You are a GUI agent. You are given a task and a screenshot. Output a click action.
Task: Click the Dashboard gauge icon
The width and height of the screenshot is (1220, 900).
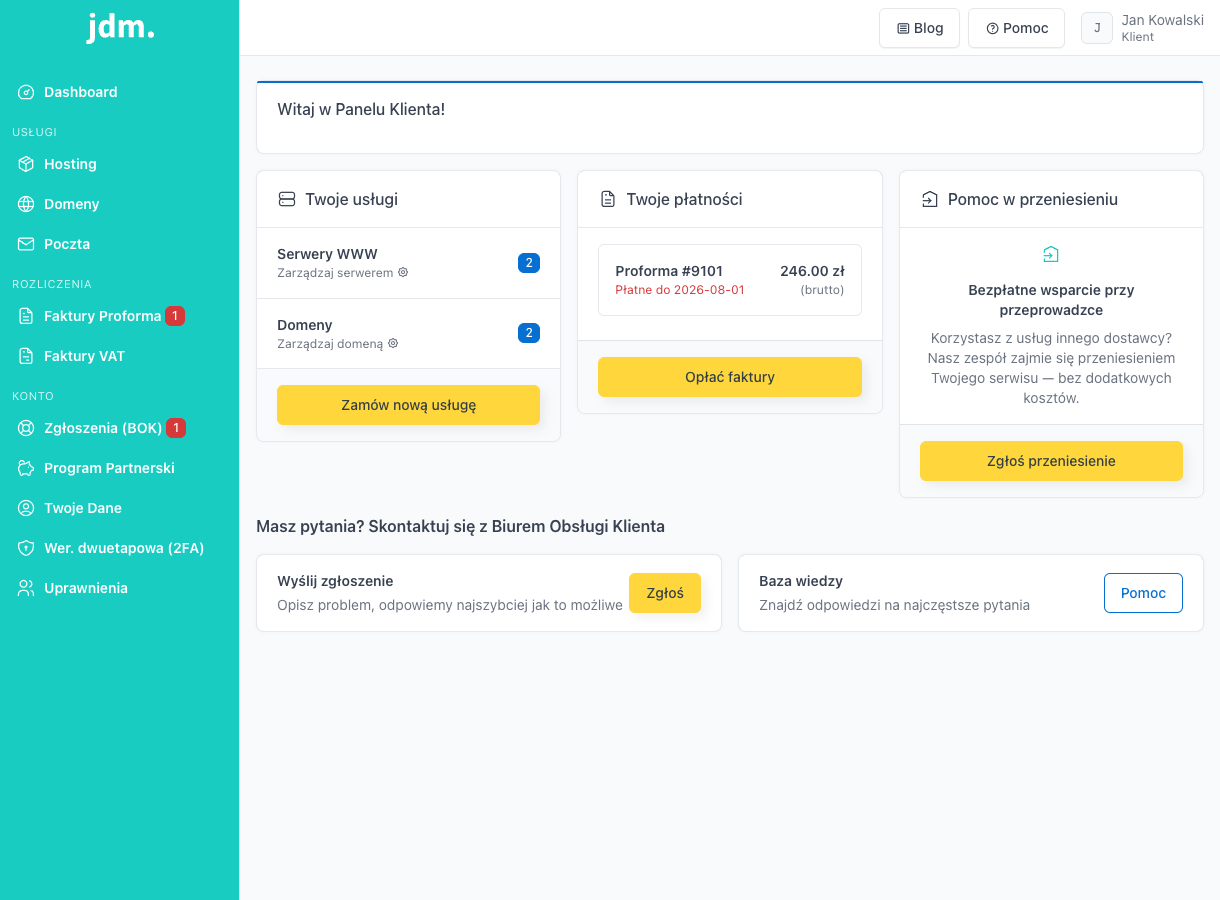[26, 92]
